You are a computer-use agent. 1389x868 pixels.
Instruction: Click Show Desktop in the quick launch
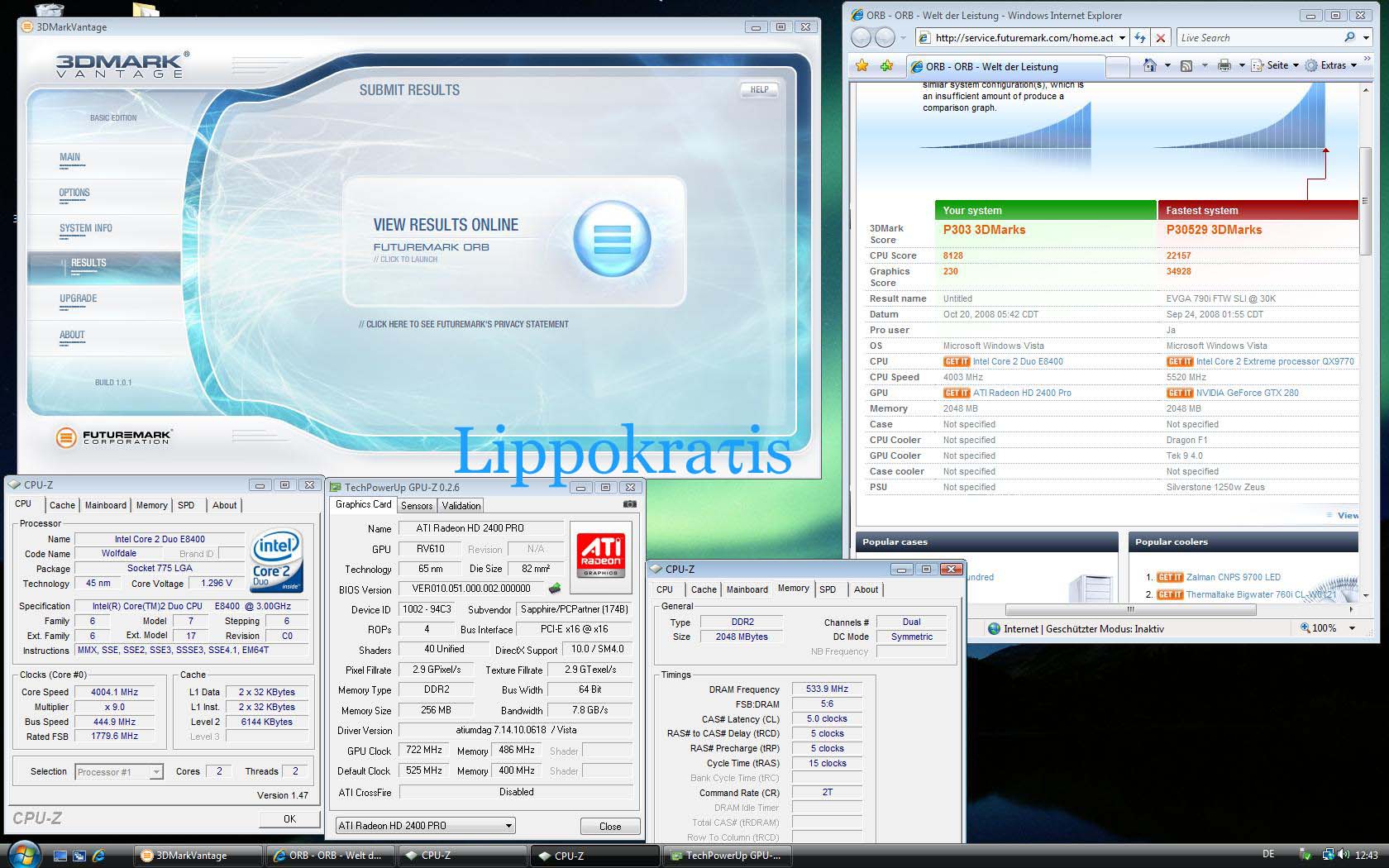[x=60, y=856]
